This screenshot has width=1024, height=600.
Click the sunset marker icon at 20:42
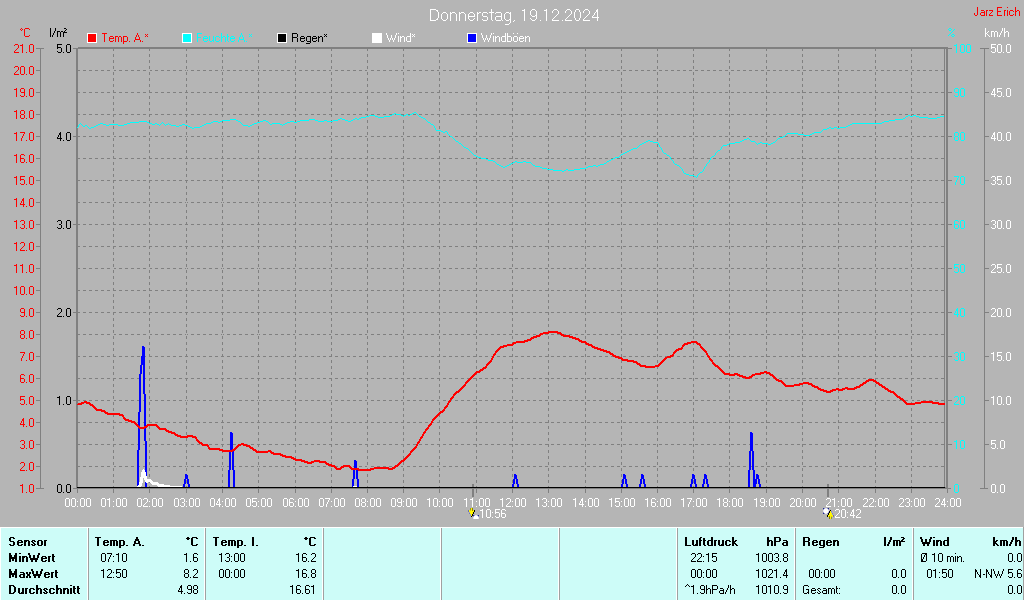(x=827, y=514)
